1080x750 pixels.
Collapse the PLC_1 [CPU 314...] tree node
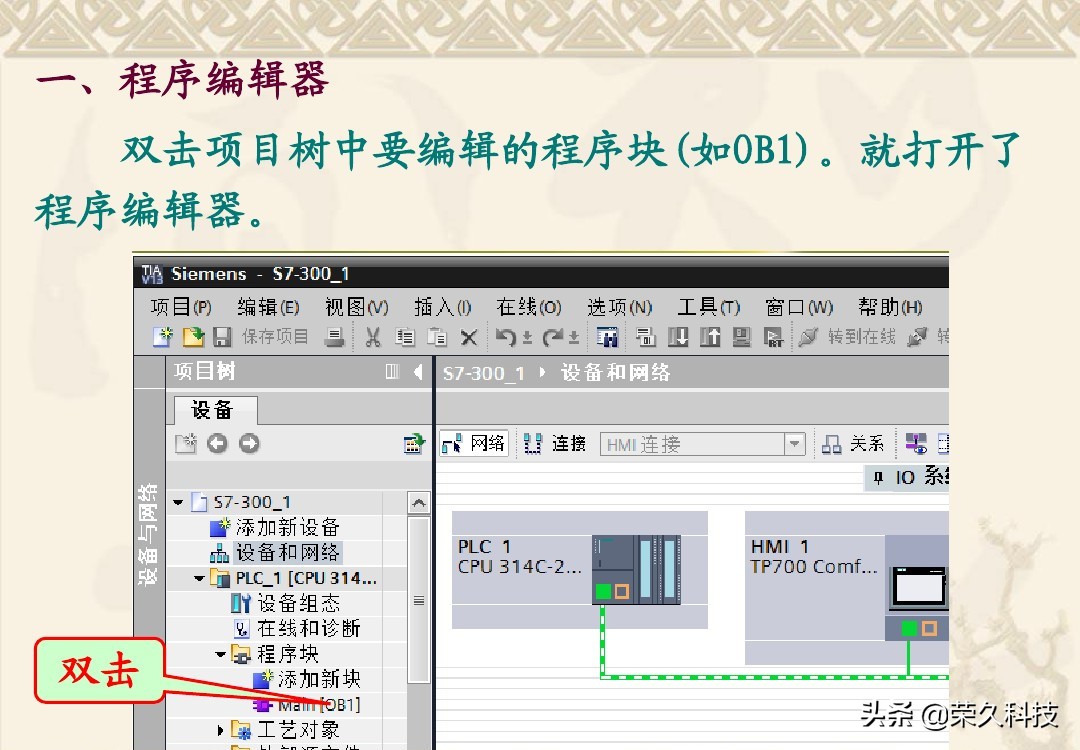coord(197,578)
